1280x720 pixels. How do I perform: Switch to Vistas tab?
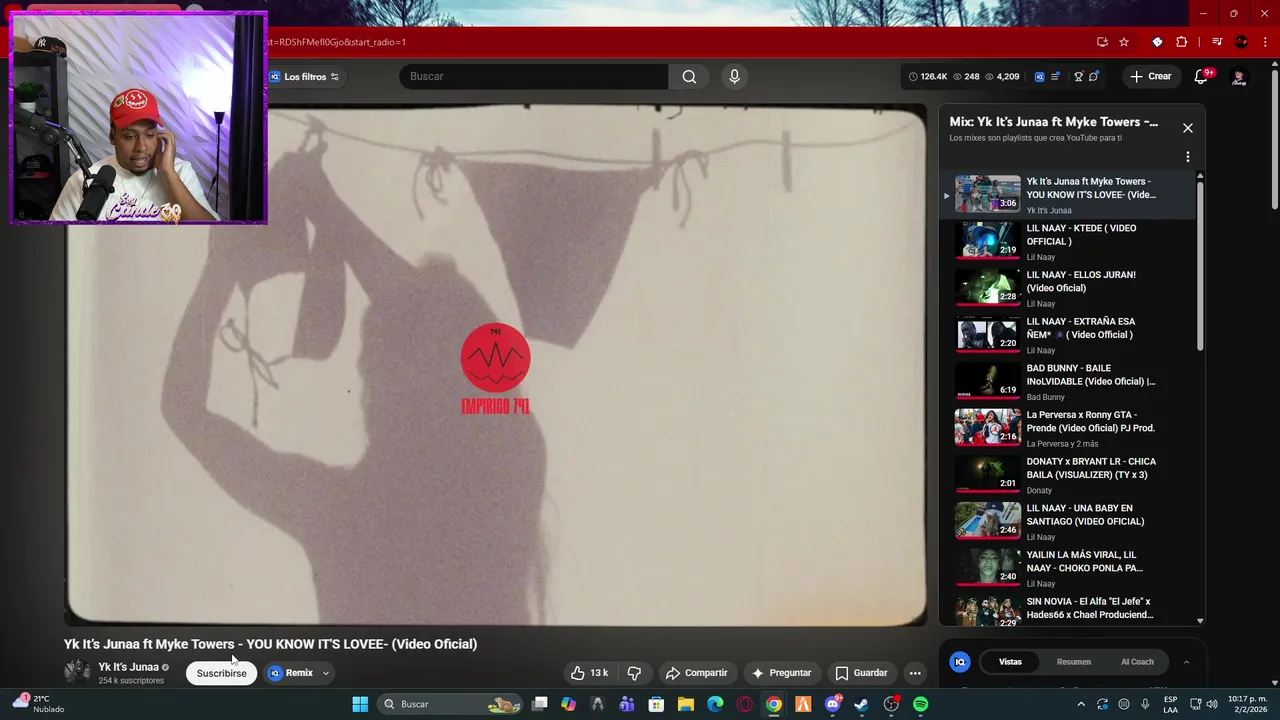click(x=1010, y=662)
